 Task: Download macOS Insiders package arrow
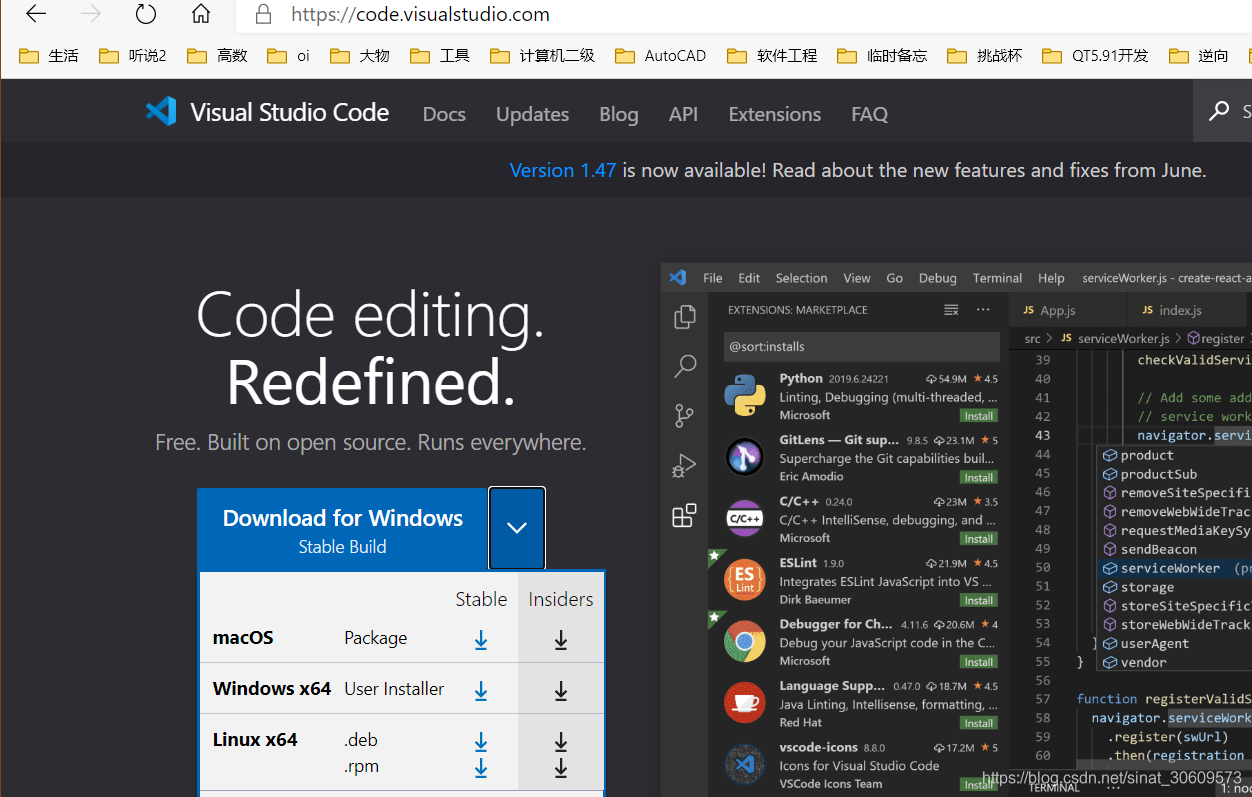[561, 640]
